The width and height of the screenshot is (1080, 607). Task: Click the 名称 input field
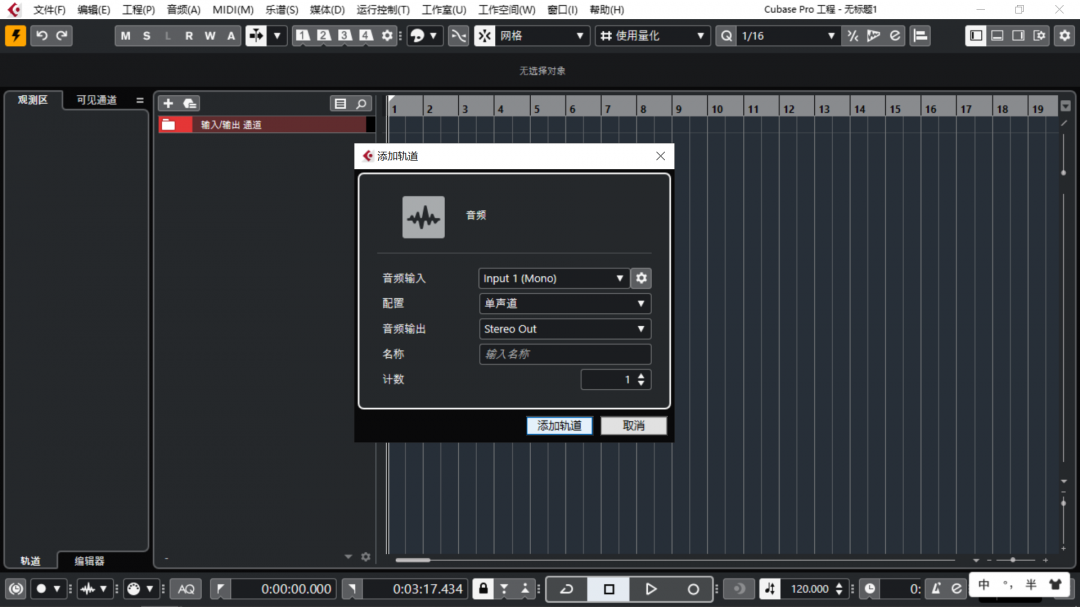[x=565, y=354]
